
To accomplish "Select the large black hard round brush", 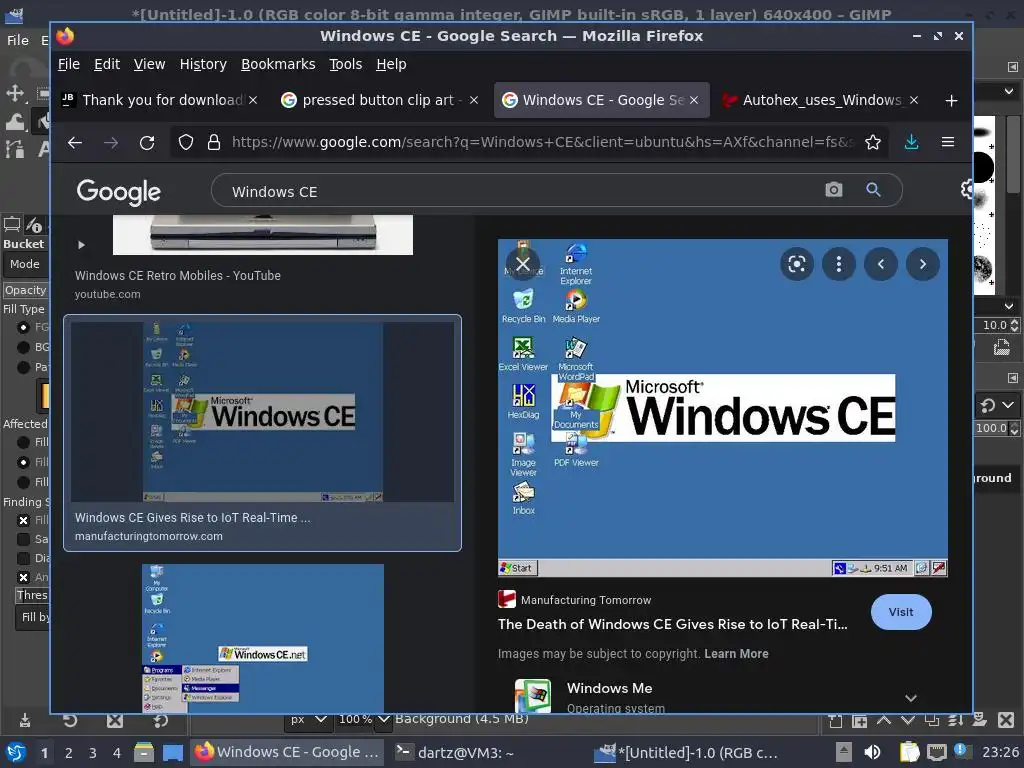I will (x=984, y=167).
